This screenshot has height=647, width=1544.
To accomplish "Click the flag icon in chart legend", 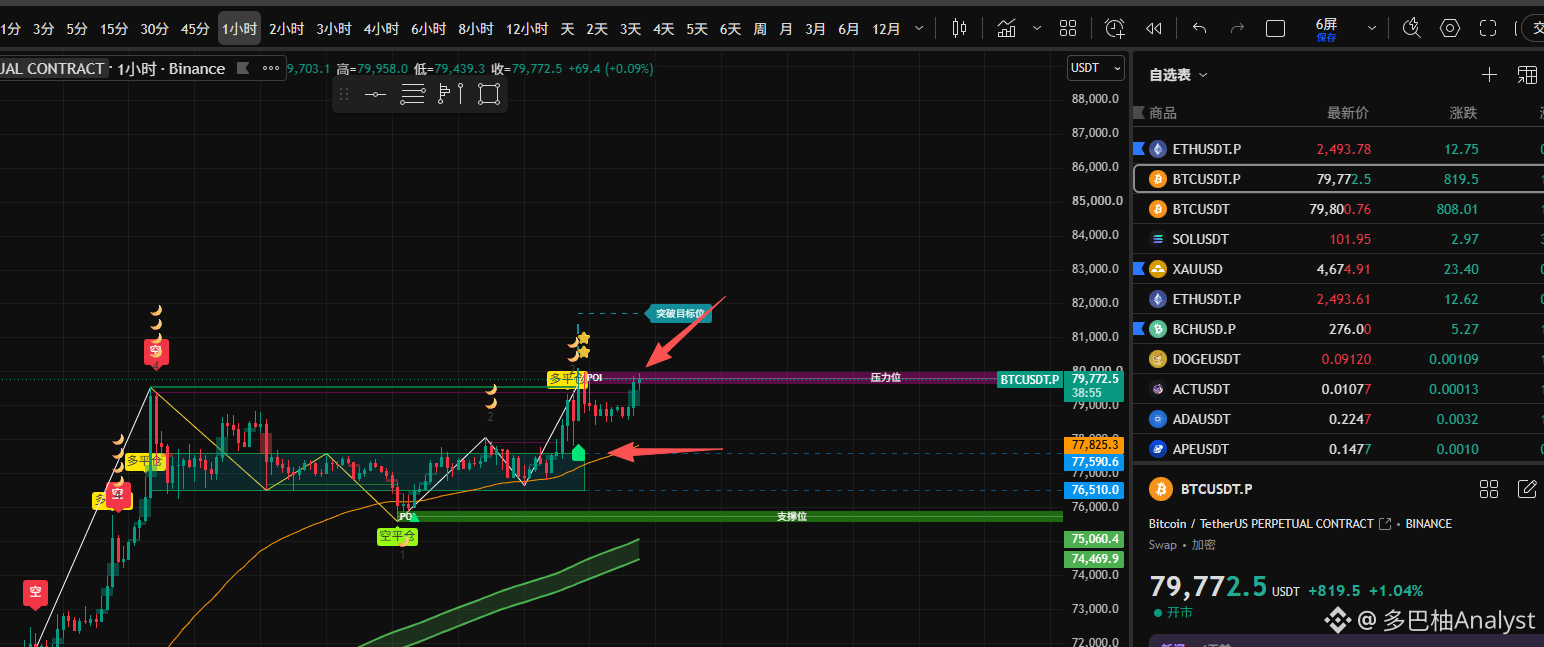I will (x=242, y=69).
